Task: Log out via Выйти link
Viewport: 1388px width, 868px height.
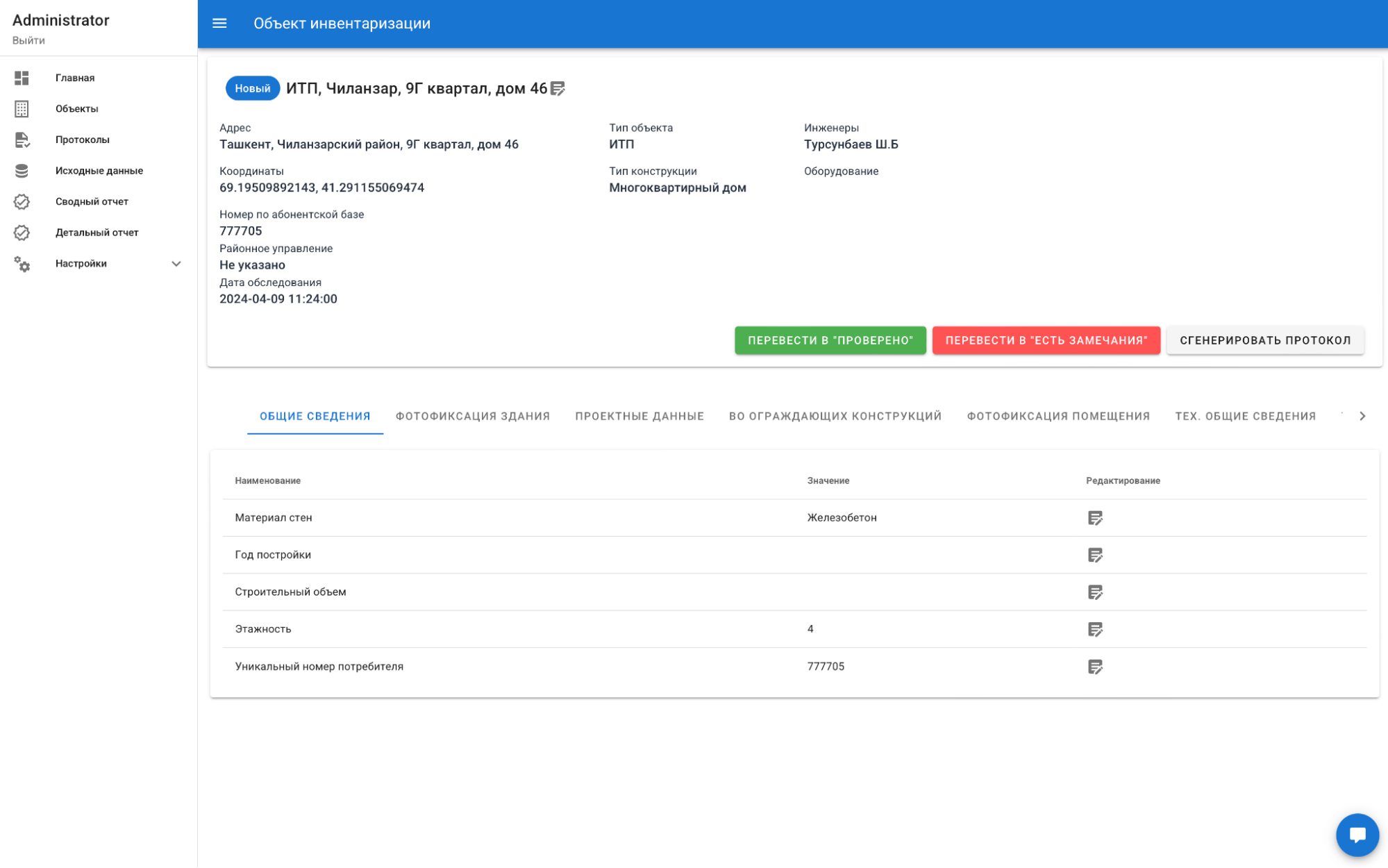Action: coord(28,40)
